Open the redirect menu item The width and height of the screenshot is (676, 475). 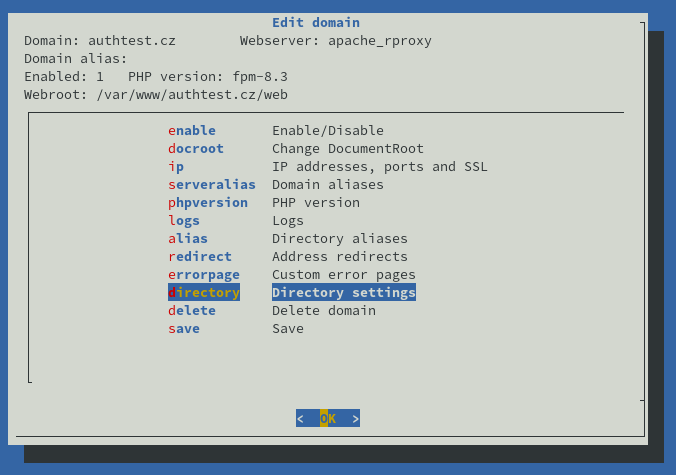(x=200, y=257)
